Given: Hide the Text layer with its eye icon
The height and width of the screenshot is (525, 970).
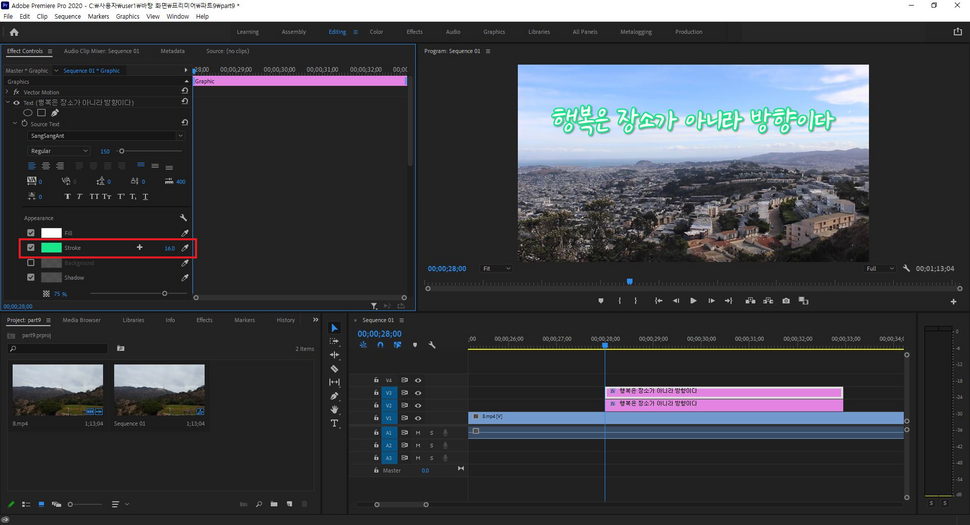Looking at the screenshot, I should [x=17, y=103].
